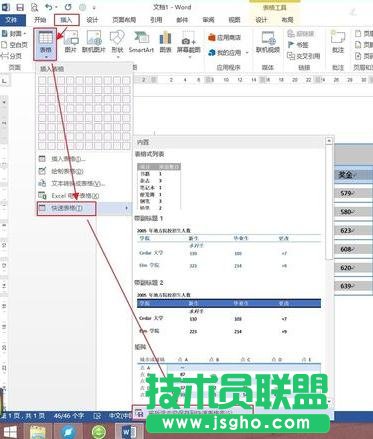Redo via the circular arrow icon
This screenshot has height=439, width=373.
(68, 7)
